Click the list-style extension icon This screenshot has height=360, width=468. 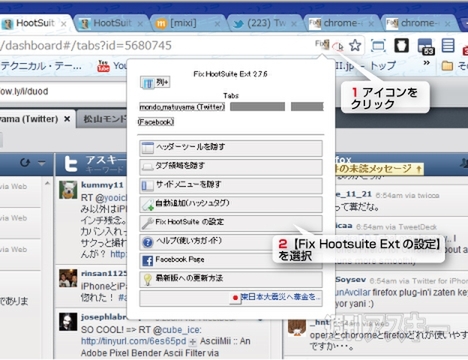[x=448, y=45]
